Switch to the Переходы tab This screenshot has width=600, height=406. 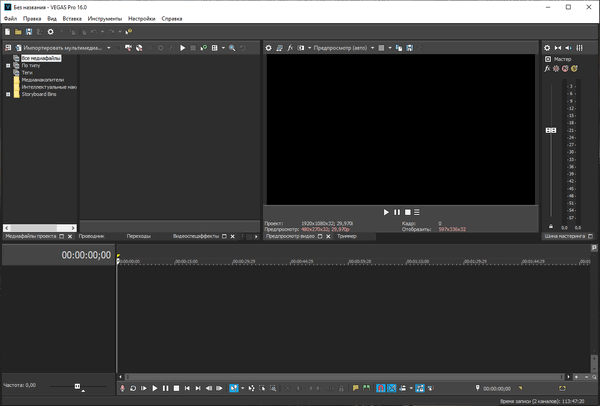coord(138,237)
